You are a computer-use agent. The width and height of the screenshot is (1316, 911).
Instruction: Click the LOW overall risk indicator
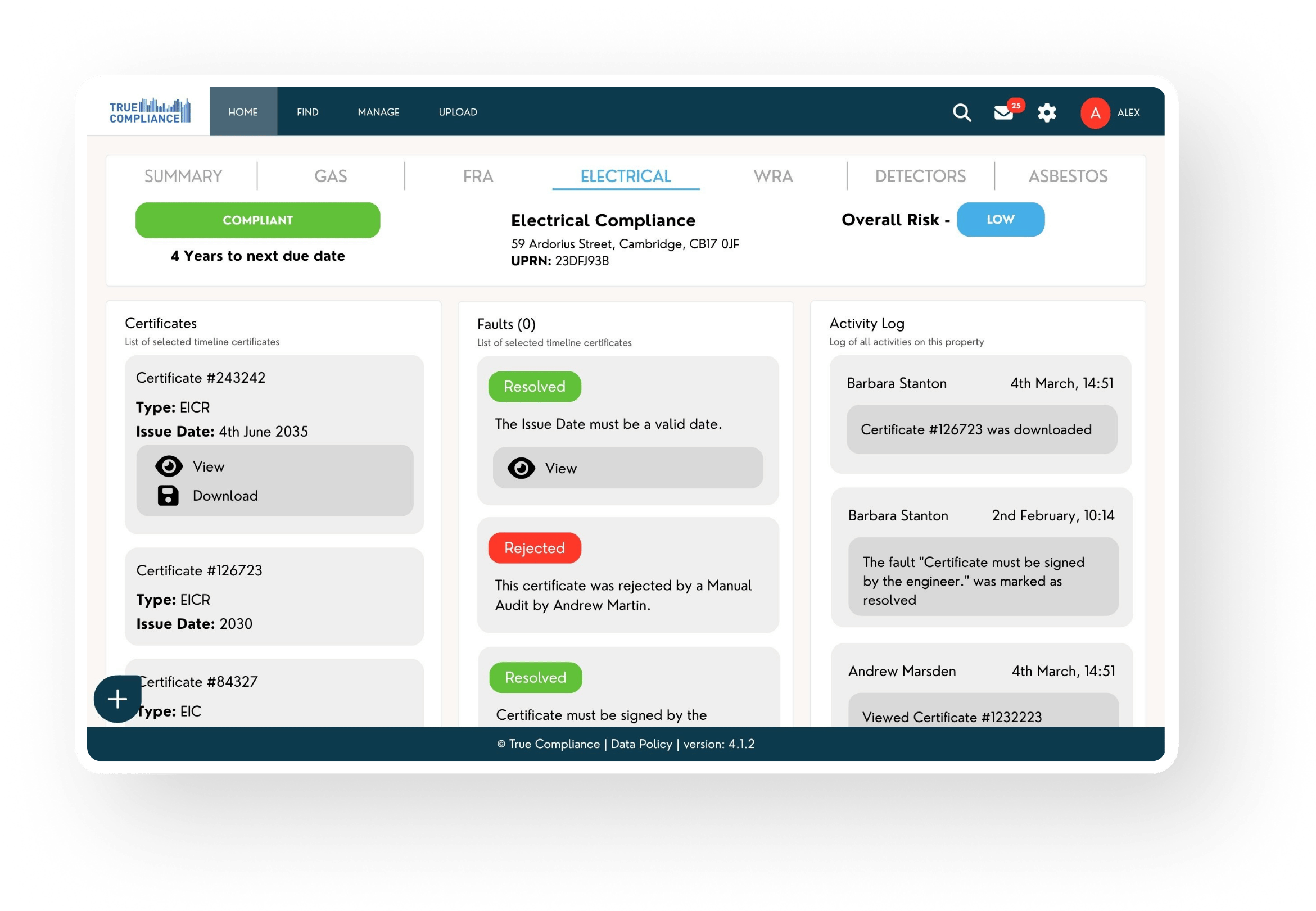tap(1000, 219)
